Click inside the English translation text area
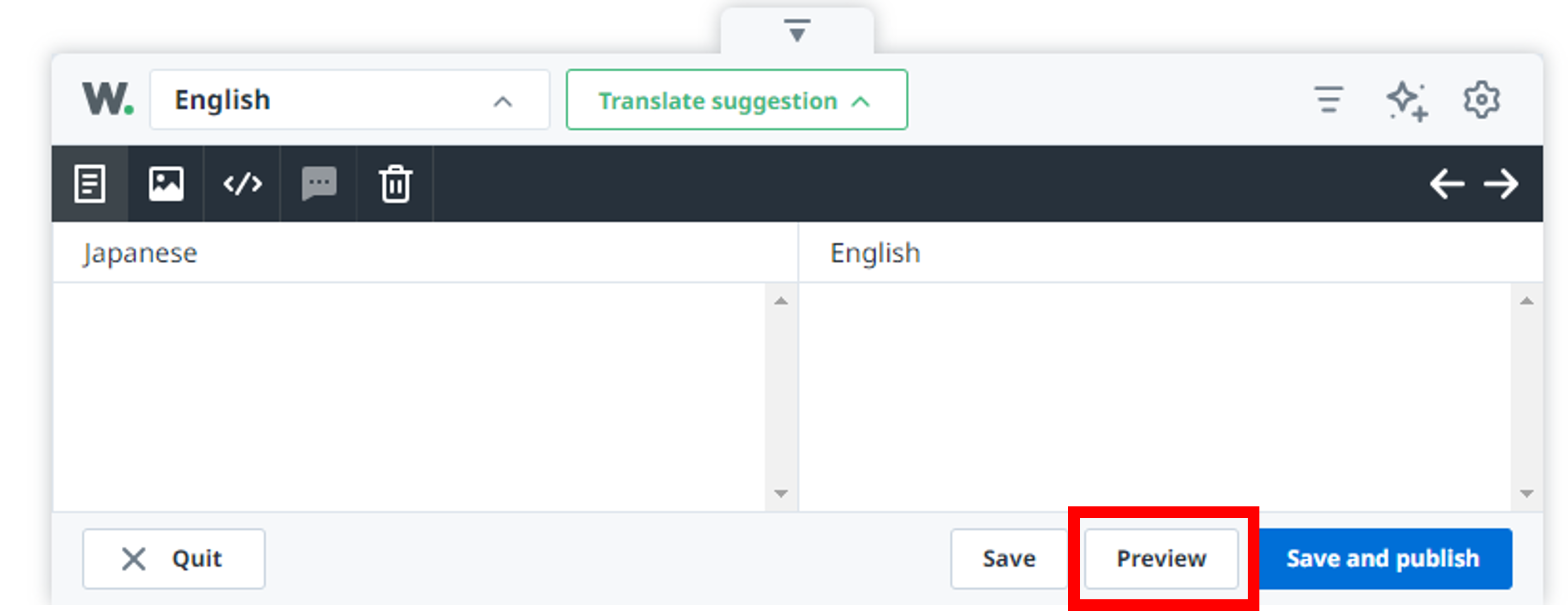 click(1154, 396)
